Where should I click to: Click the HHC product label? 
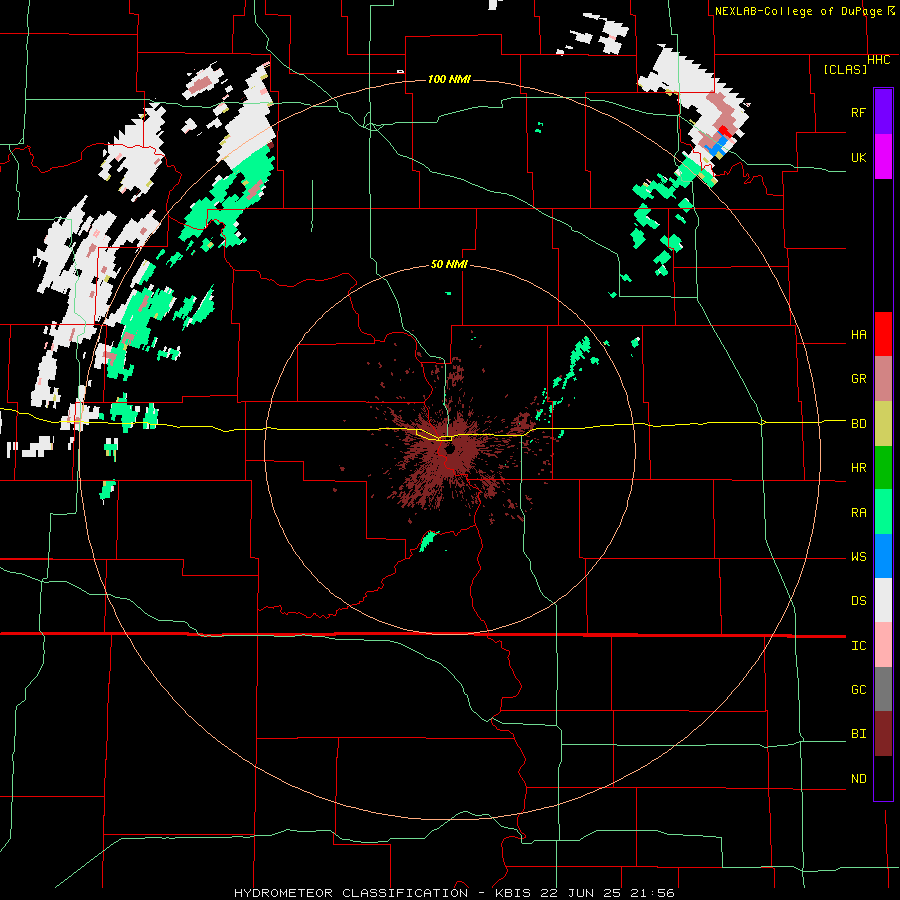point(879,60)
